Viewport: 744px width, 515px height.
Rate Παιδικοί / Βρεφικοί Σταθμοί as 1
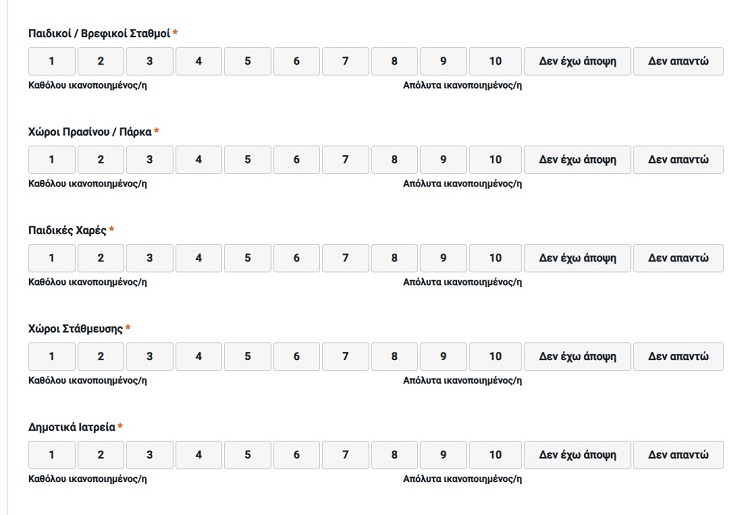(52, 62)
